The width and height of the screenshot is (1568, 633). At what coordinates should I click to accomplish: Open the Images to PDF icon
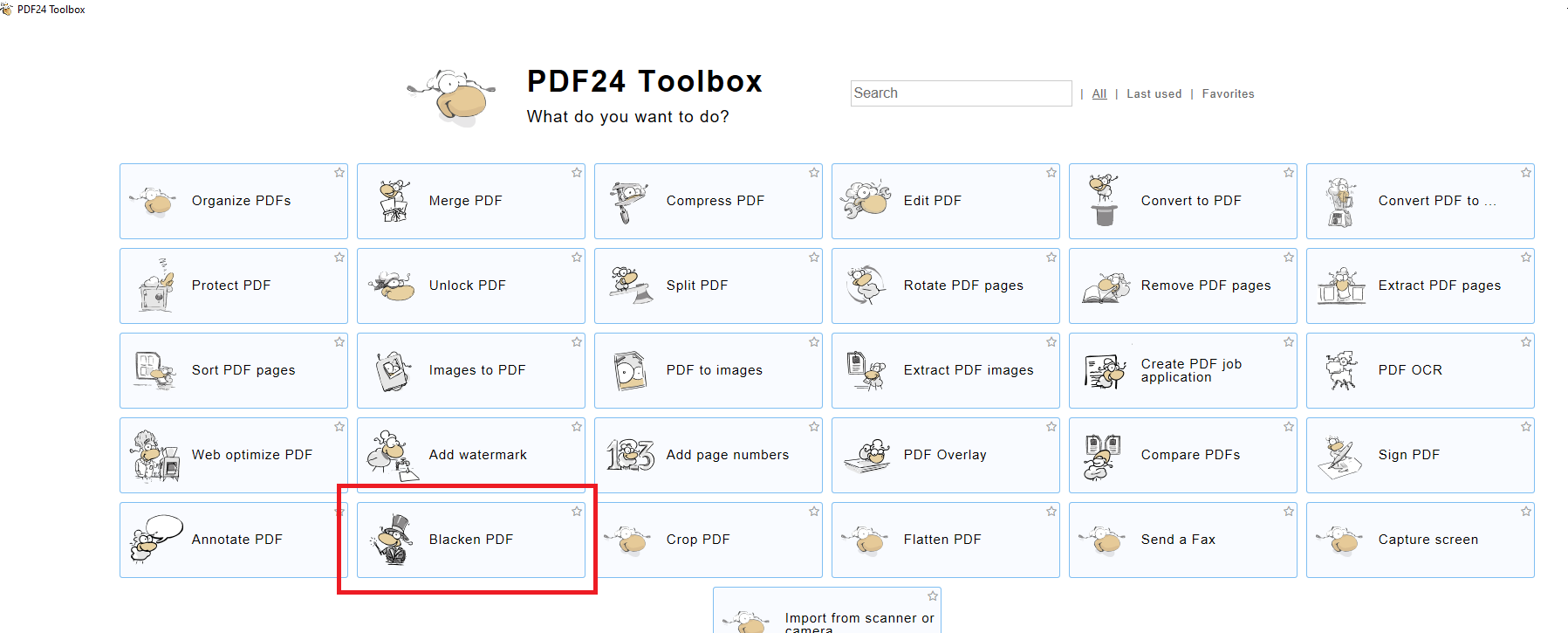coord(394,371)
